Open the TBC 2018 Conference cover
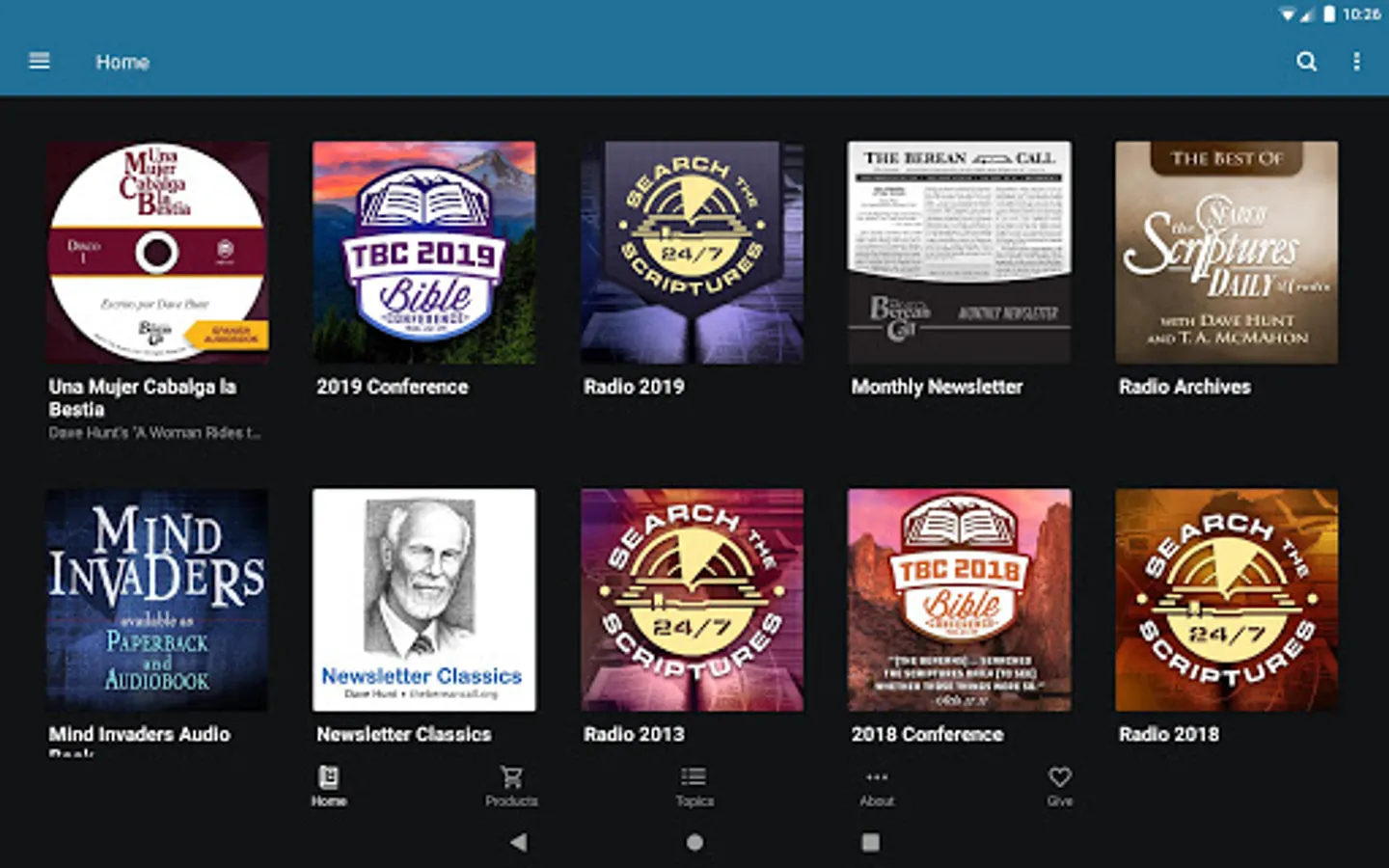 tap(959, 600)
